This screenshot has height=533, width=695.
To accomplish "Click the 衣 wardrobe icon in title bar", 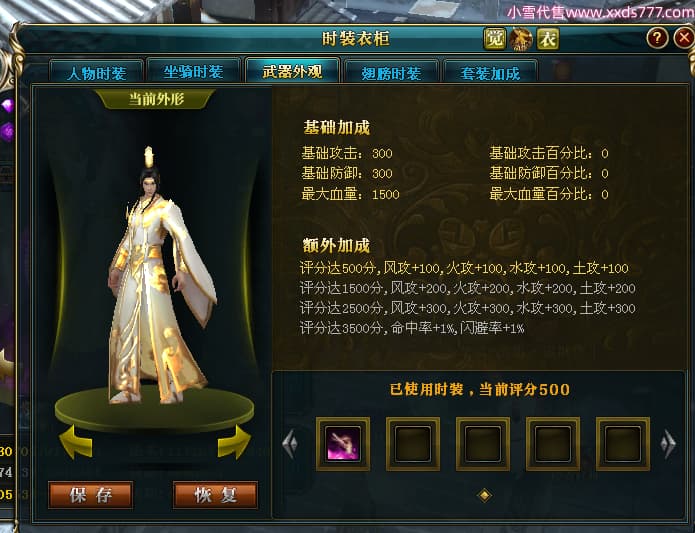I will click(548, 39).
